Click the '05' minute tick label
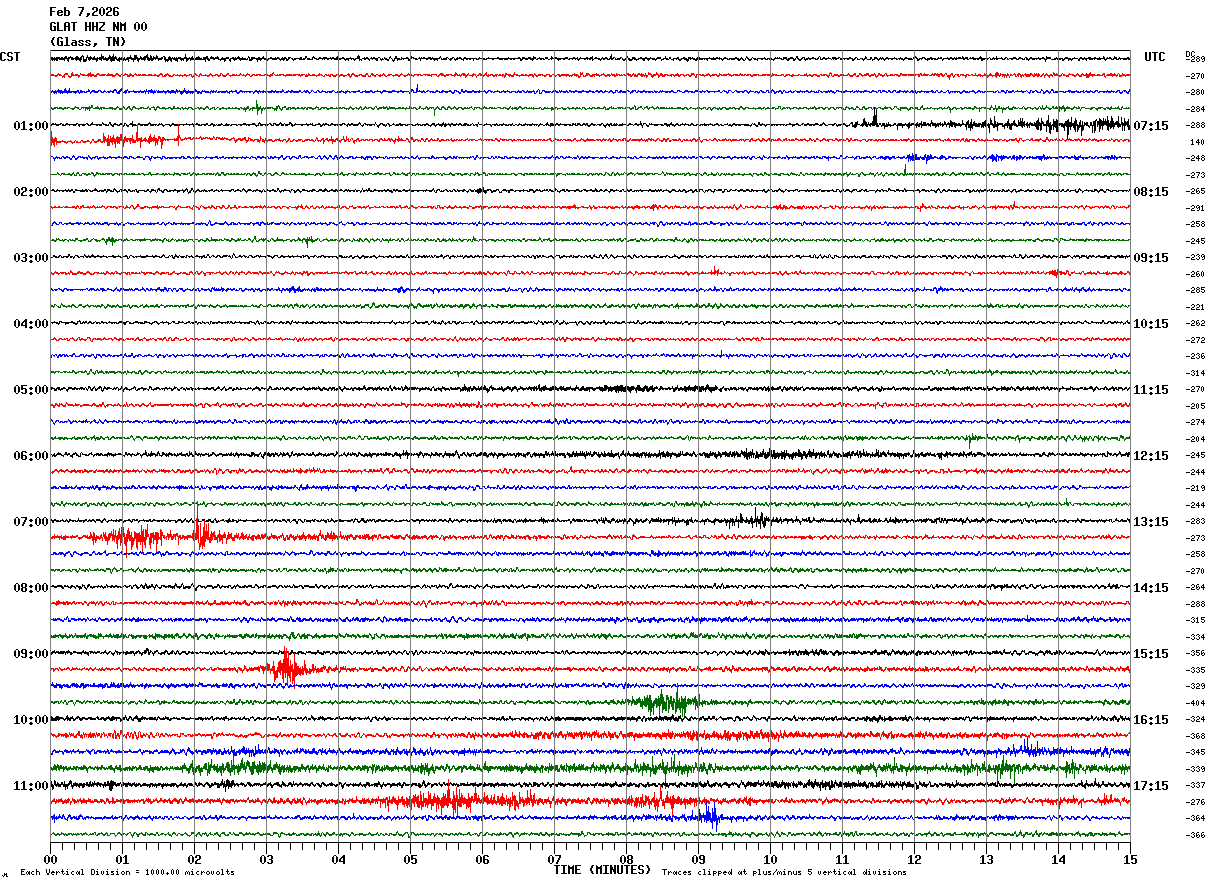1210x886 pixels. click(x=410, y=859)
